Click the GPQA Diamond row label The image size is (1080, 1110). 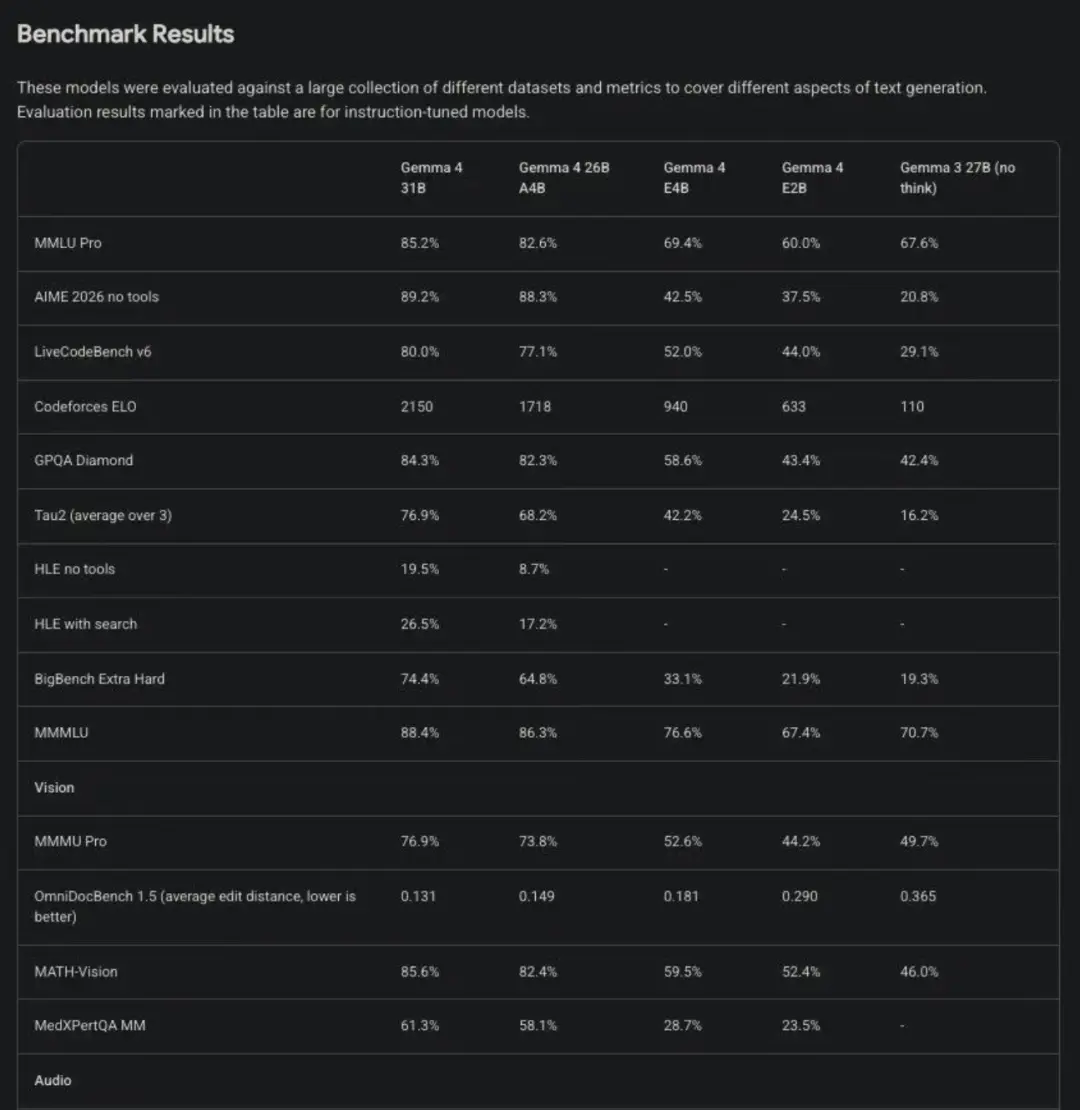83,461
